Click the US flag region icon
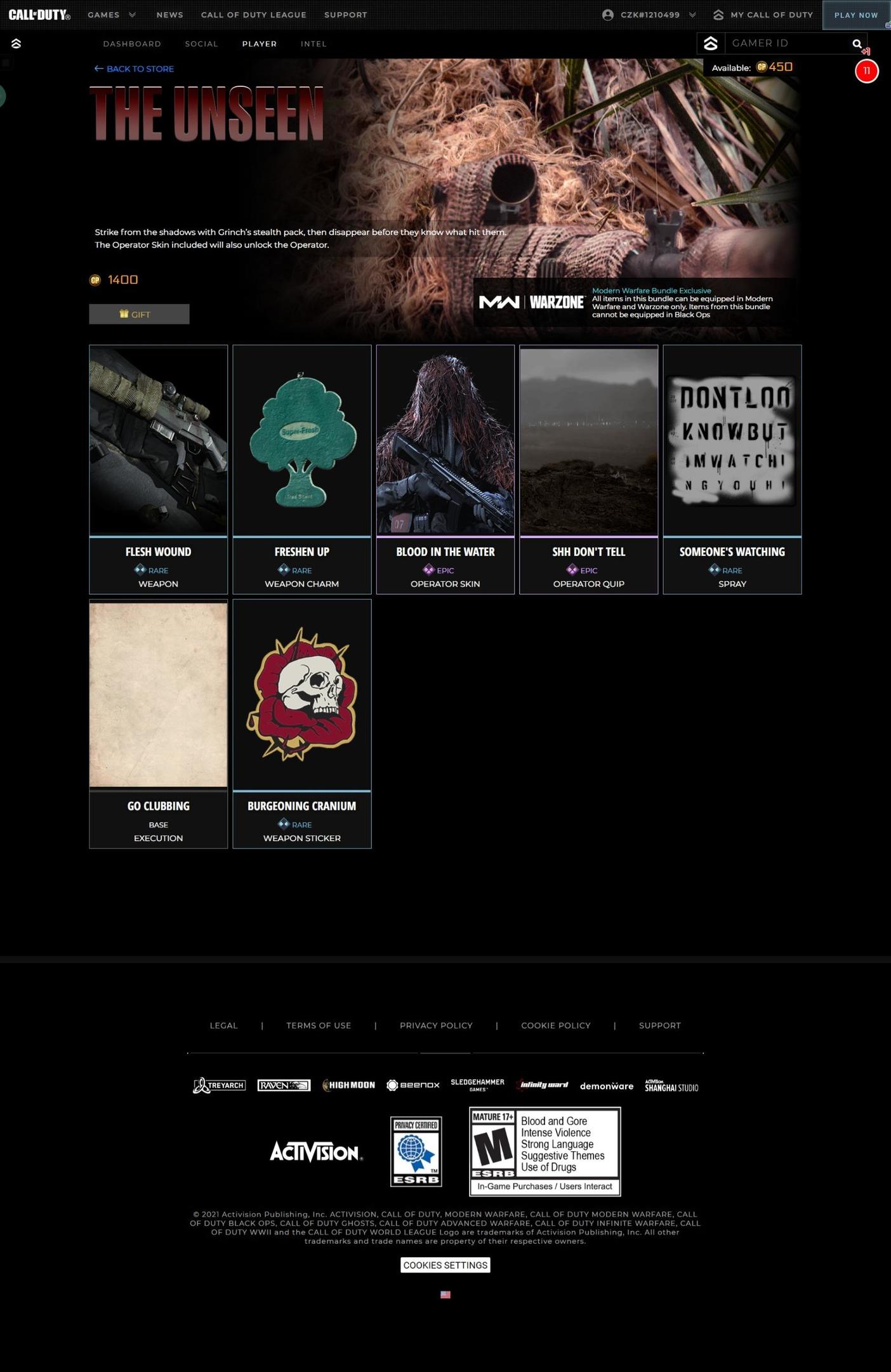The height and width of the screenshot is (1372, 891). [x=445, y=1295]
